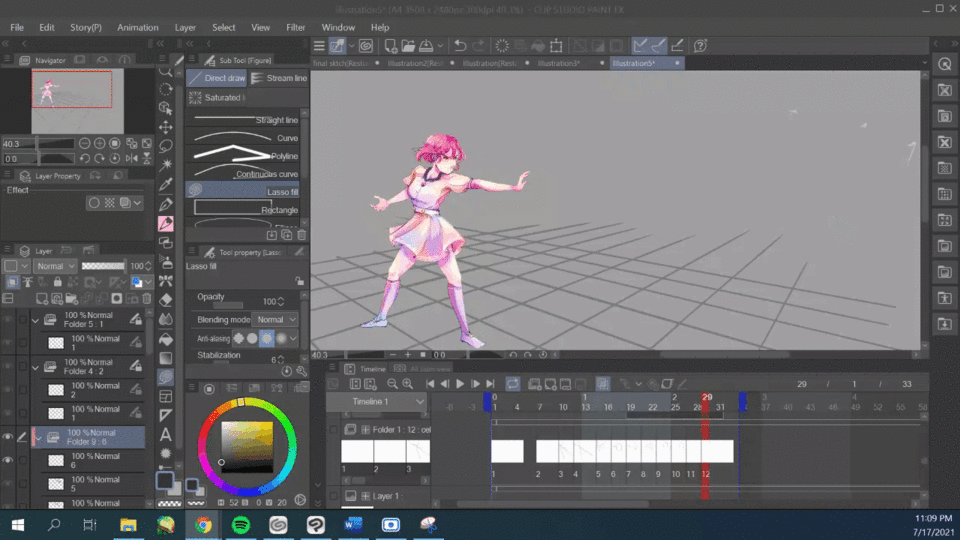
Task: Select the Fill bucket tool
Action: coord(165,339)
